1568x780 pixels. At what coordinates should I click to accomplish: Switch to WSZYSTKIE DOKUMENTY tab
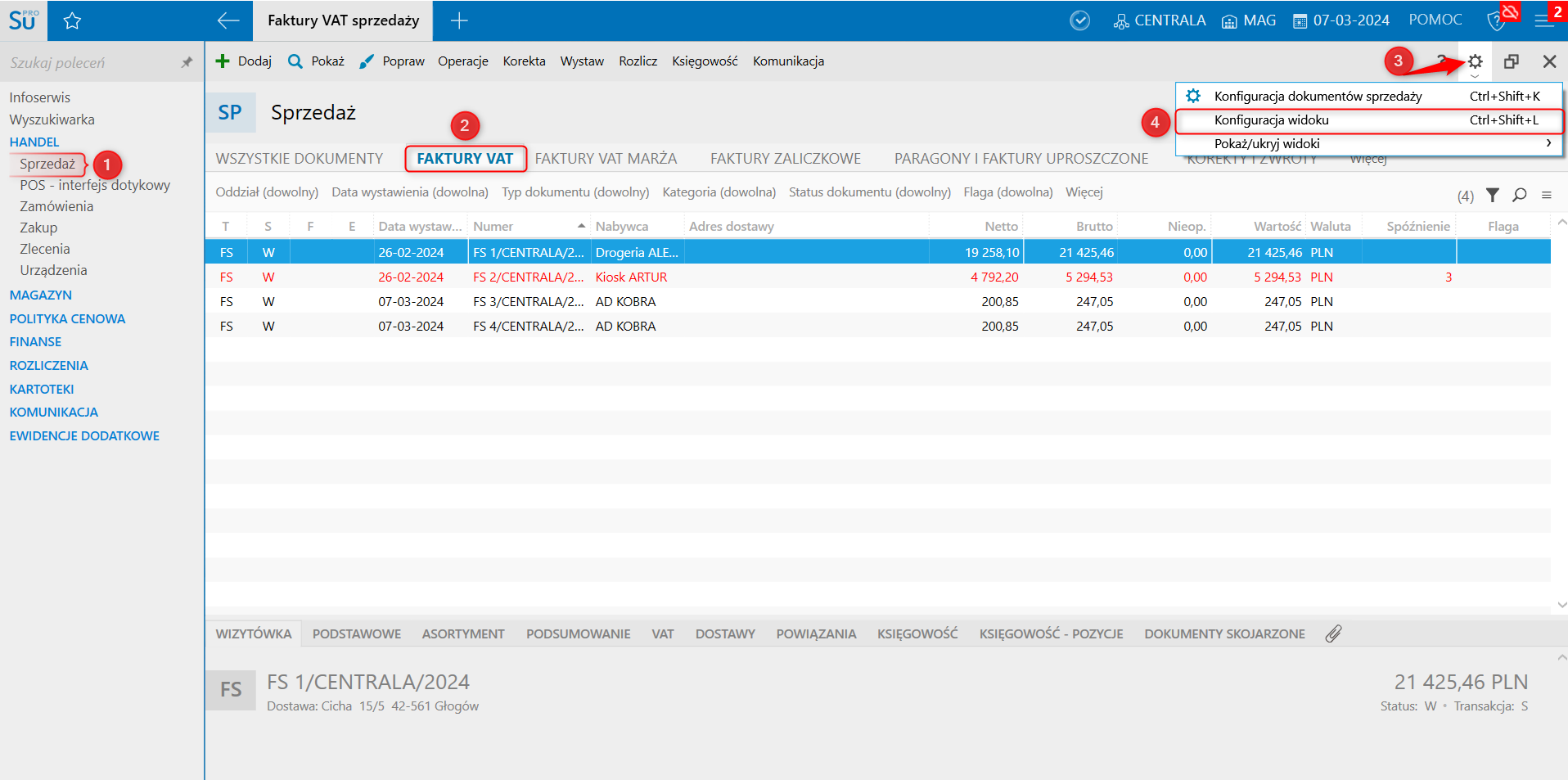[300, 159]
